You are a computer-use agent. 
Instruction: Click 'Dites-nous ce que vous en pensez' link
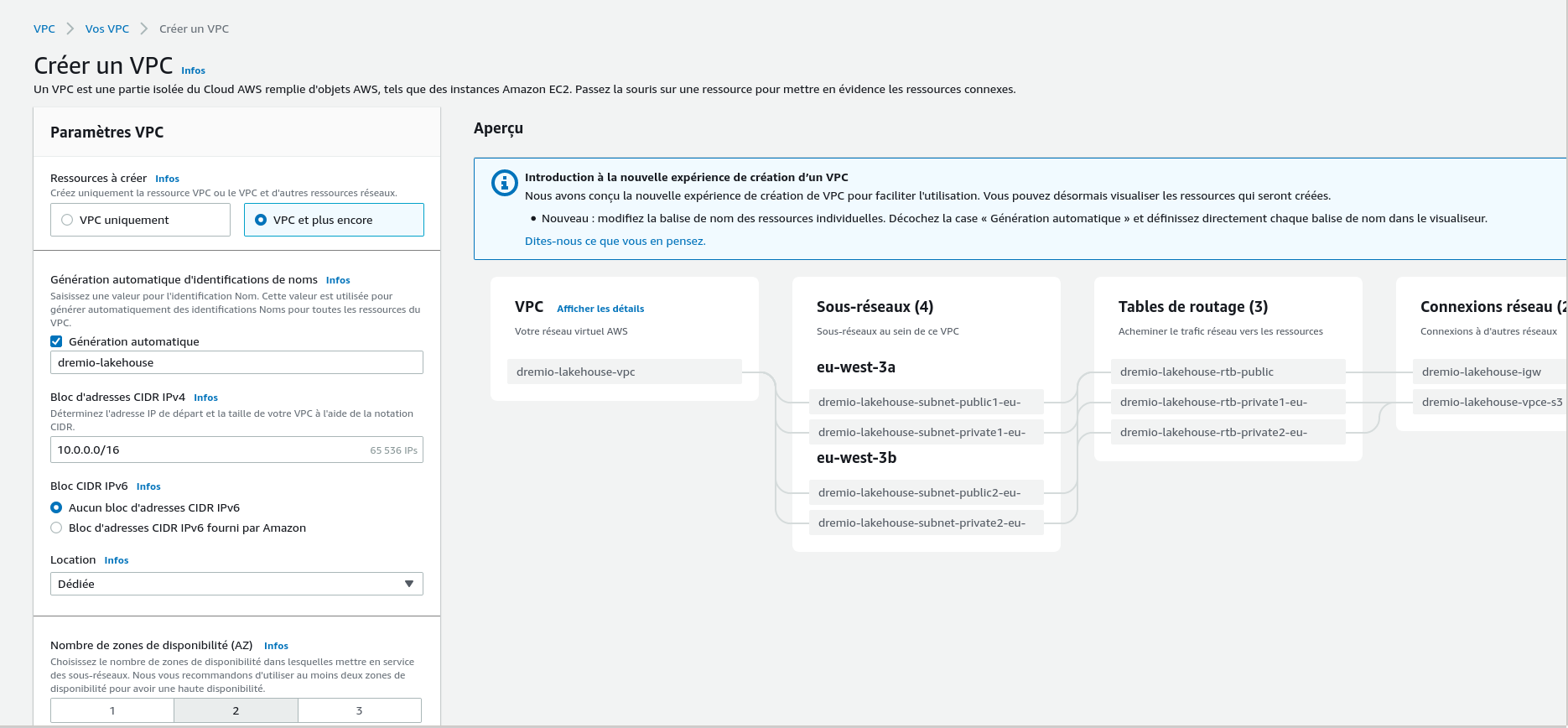pyautogui.click(x=615, y=241)
